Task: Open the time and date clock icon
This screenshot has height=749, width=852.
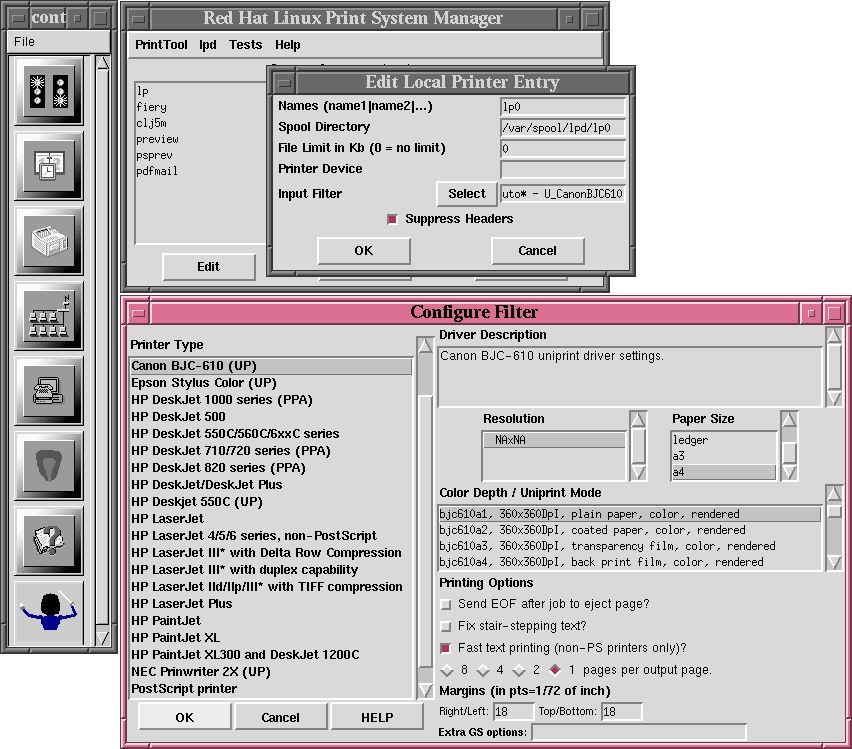Action: (x=49, y=166)
